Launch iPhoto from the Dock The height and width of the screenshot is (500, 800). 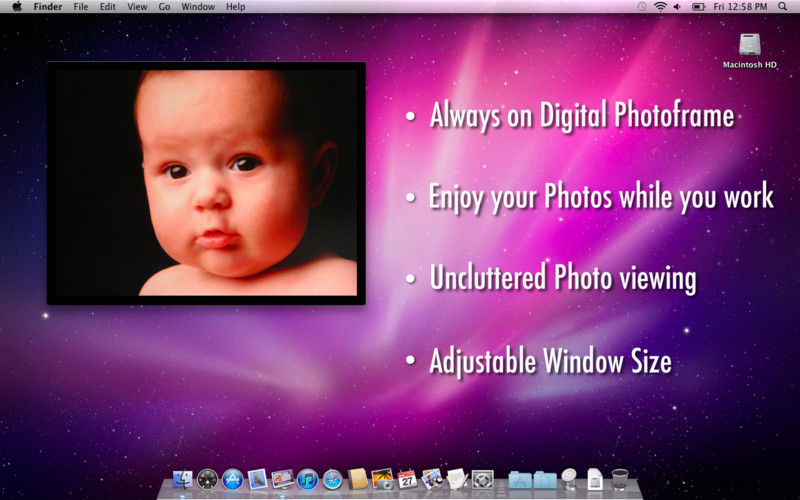[383, 480]
